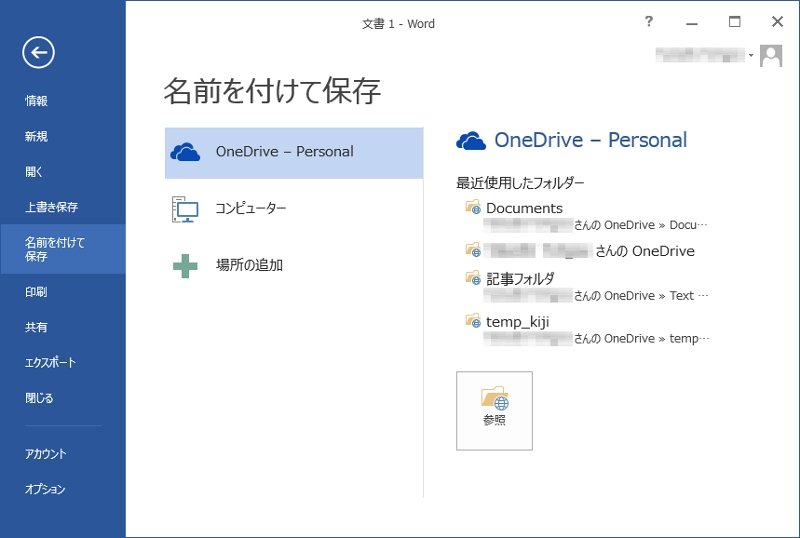Click the 最近使用したフォルダー heading
800x538 pixels.
[520, 183]
